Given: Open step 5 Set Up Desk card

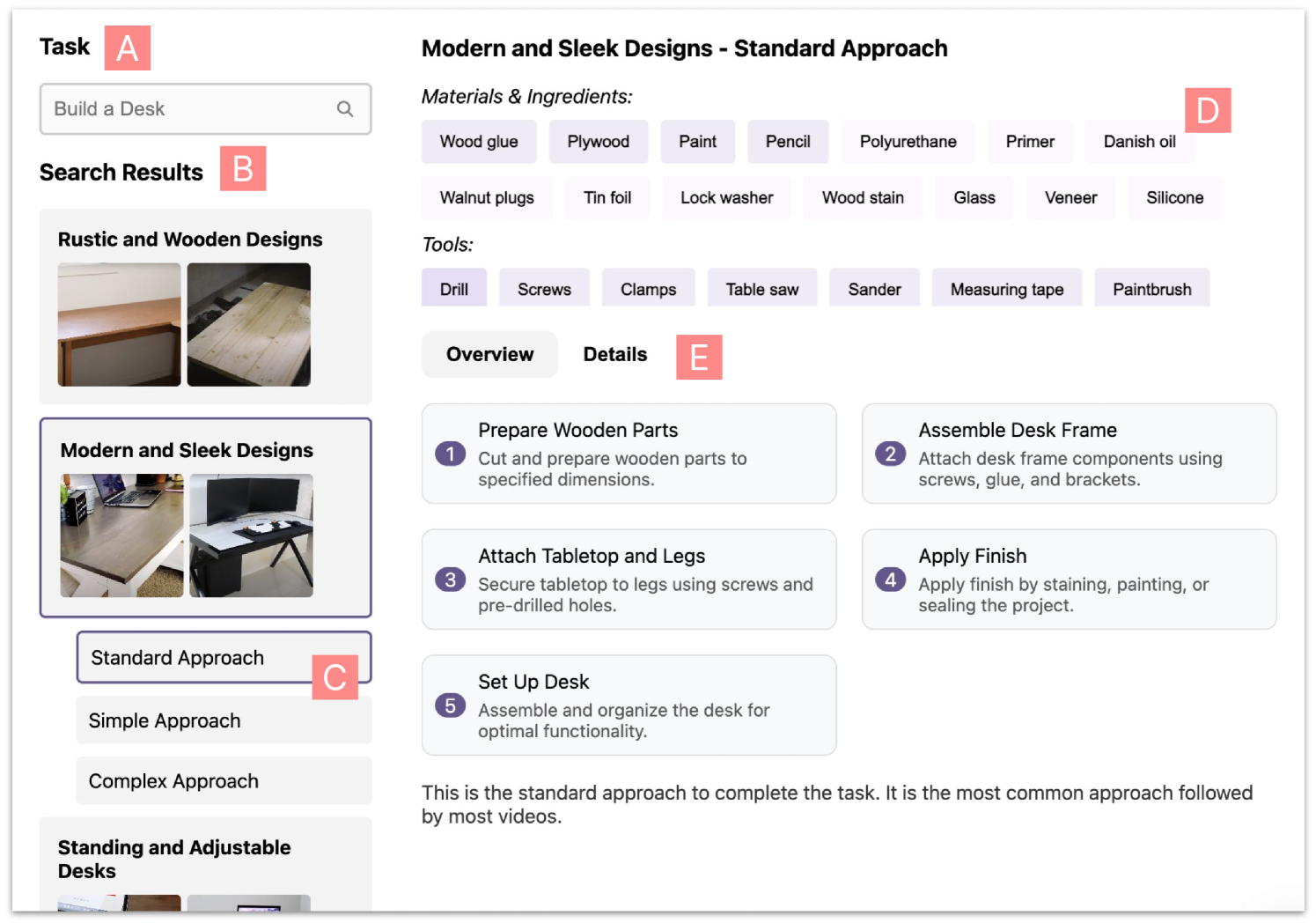Looking at the screenshot, I should pyautogui.click(x=629, y=705).
